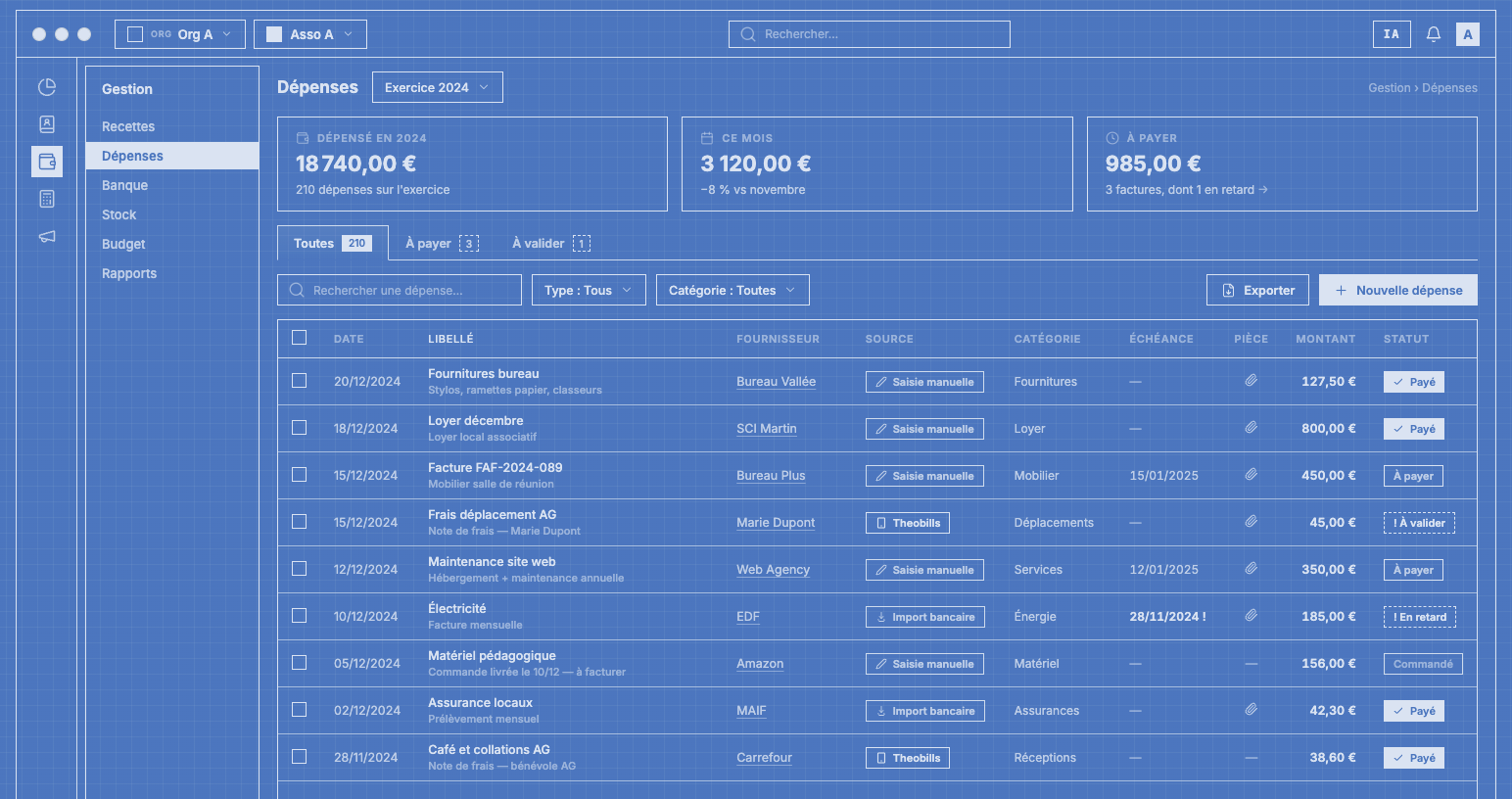Check the Loyer décembre row checkbox
This screenshot has width=1512, height=799.
pyautogui.click(x=300, y=428)
